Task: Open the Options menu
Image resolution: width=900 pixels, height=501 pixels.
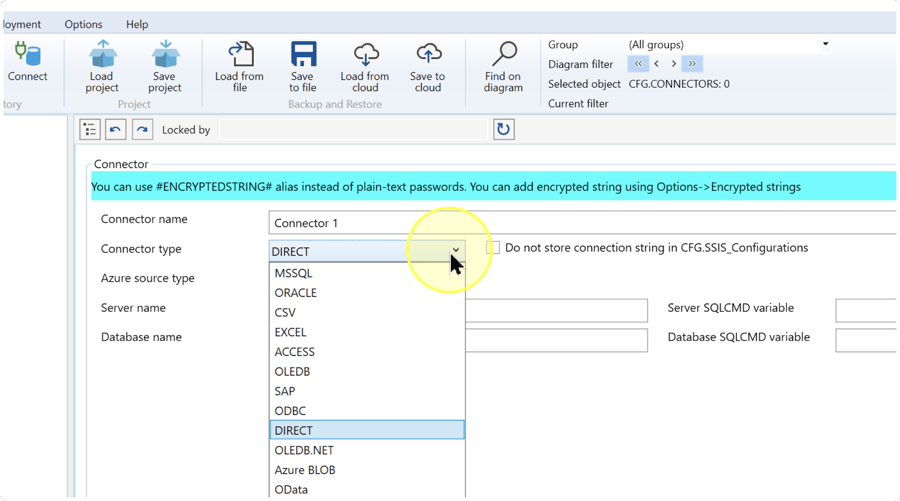Action: 83,24
